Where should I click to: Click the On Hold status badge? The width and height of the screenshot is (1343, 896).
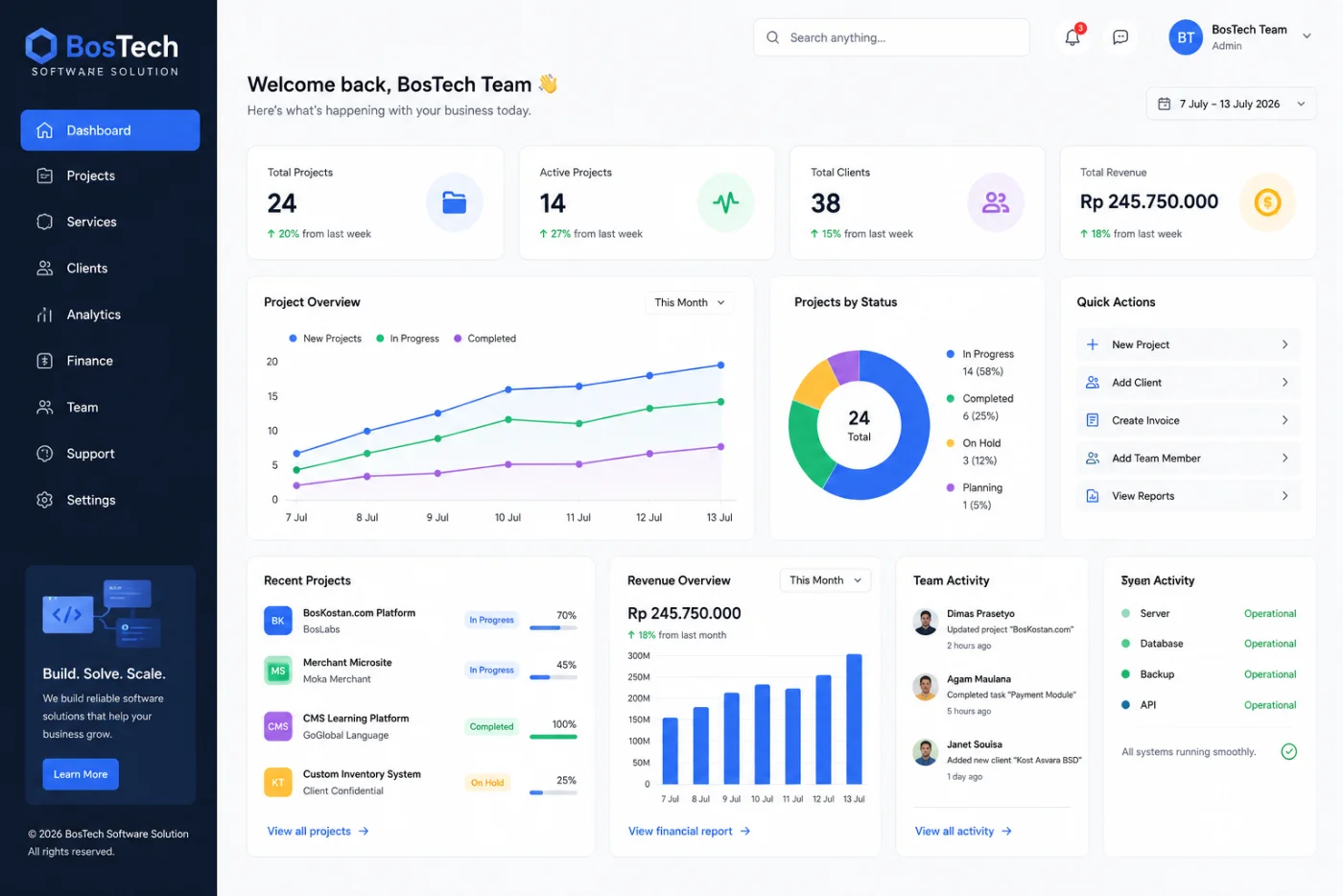[487, 783]
